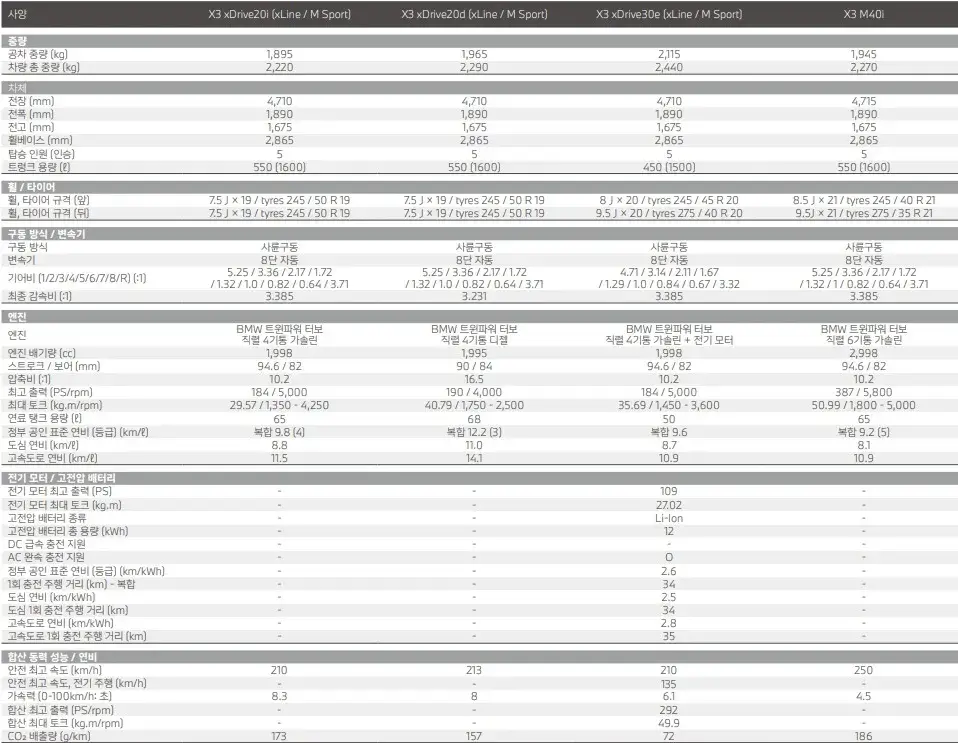Viewport: 958px width, 743px height.
Task: Click the 구동 방식 row label
Action: click(27, 247)
